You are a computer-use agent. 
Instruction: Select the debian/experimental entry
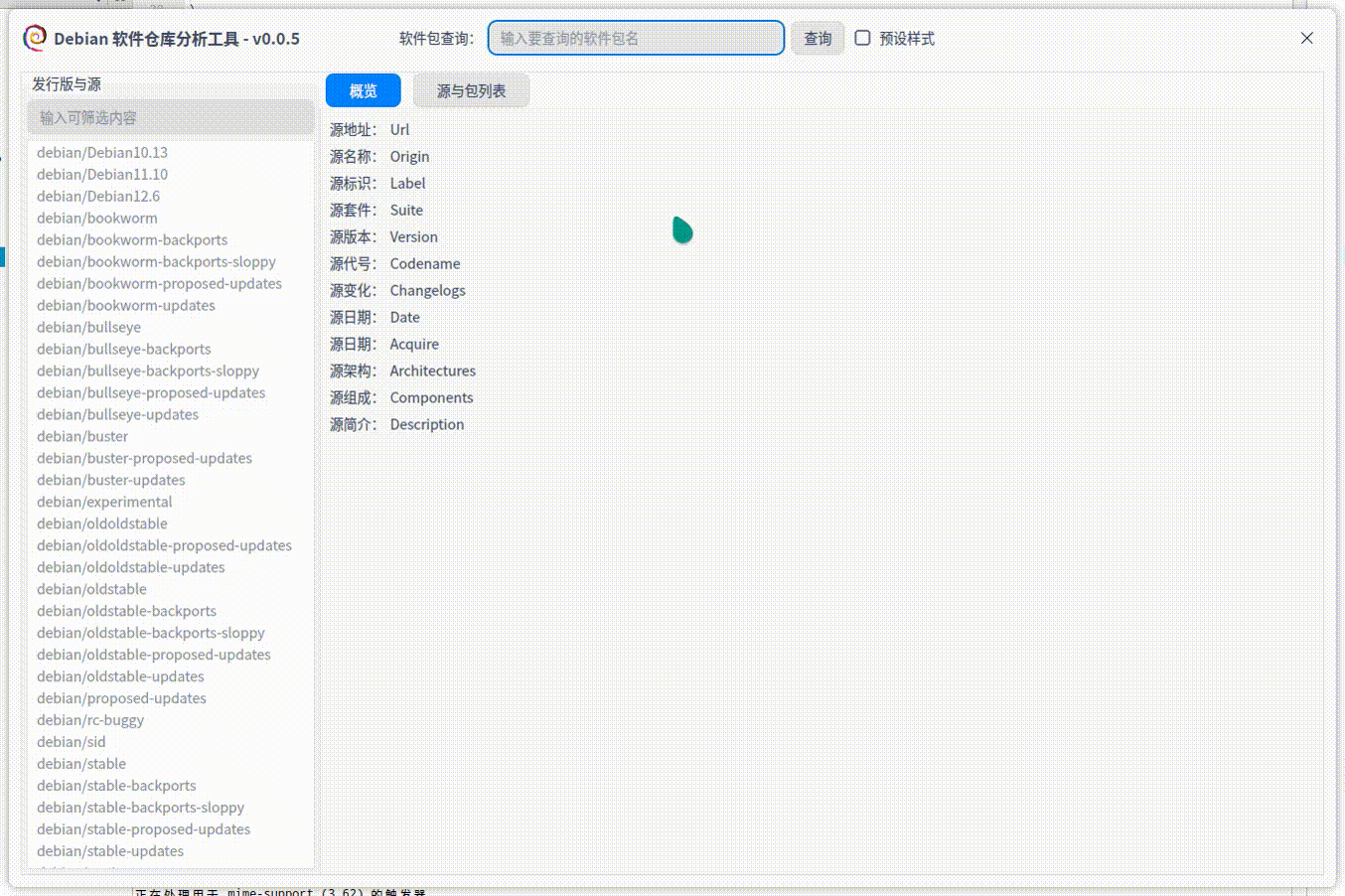[171, 502]
